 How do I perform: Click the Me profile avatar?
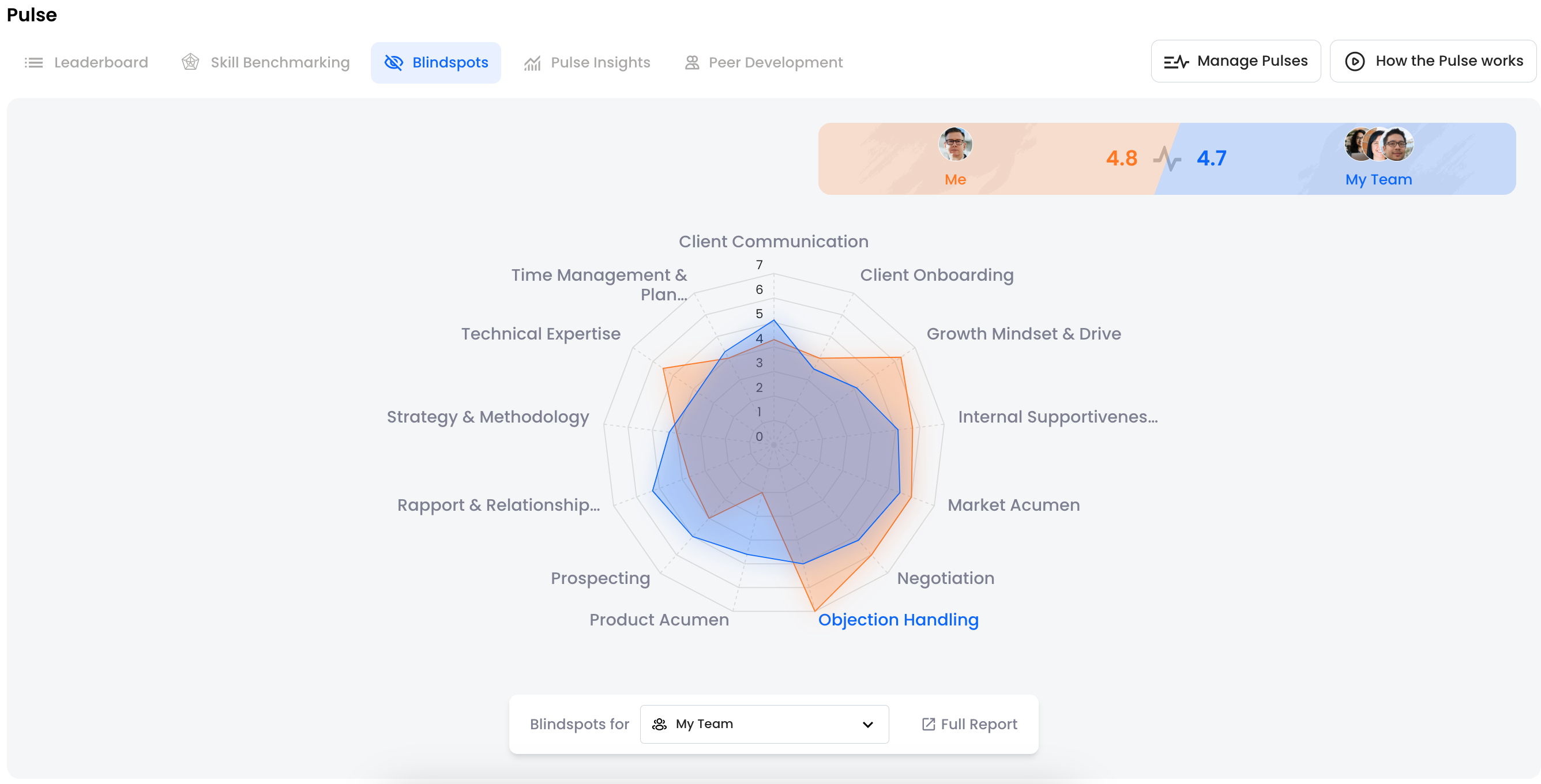(x=954, y=144)
